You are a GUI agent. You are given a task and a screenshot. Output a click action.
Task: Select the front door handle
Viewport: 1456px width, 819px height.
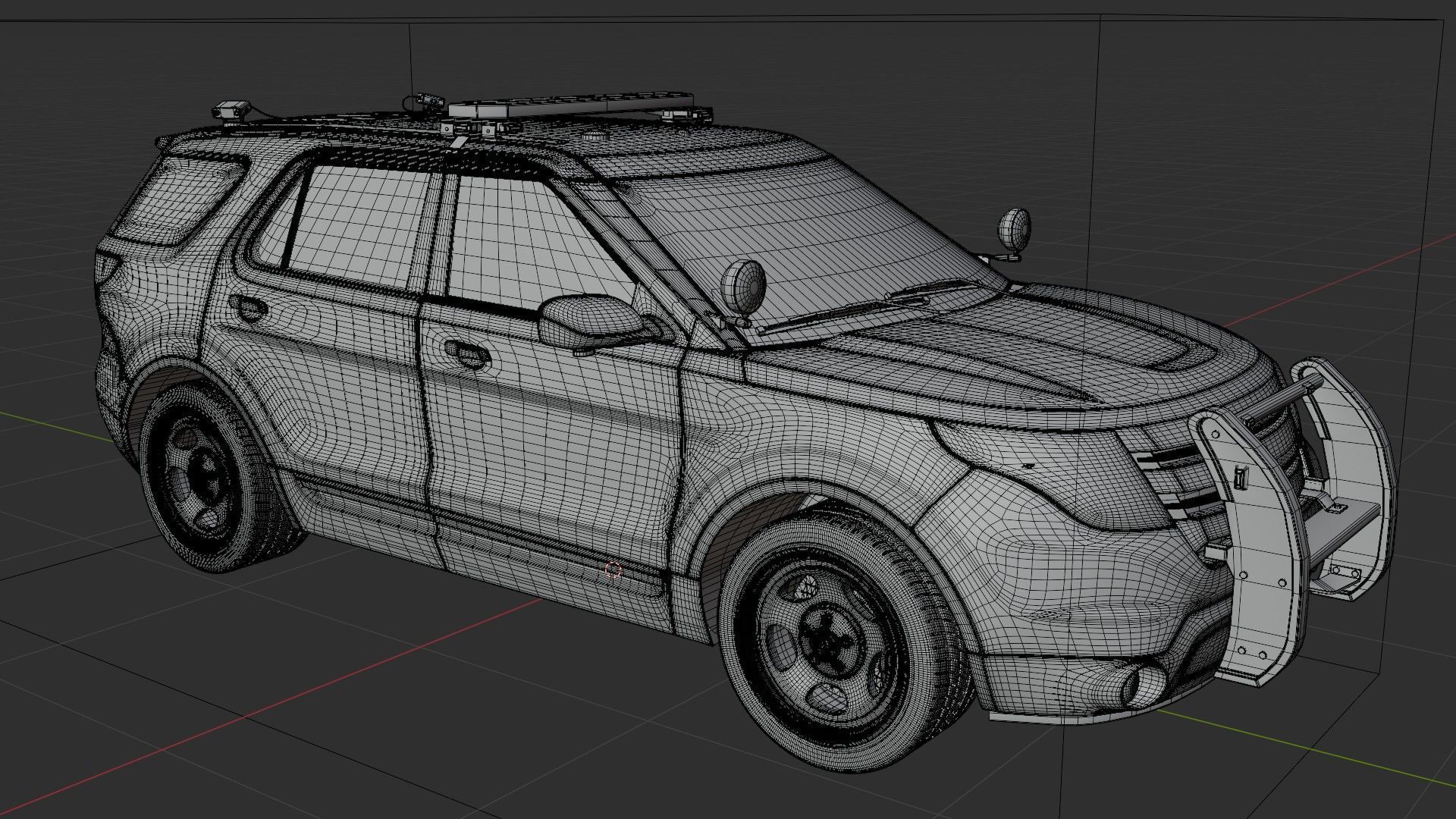tap(466, 353)
